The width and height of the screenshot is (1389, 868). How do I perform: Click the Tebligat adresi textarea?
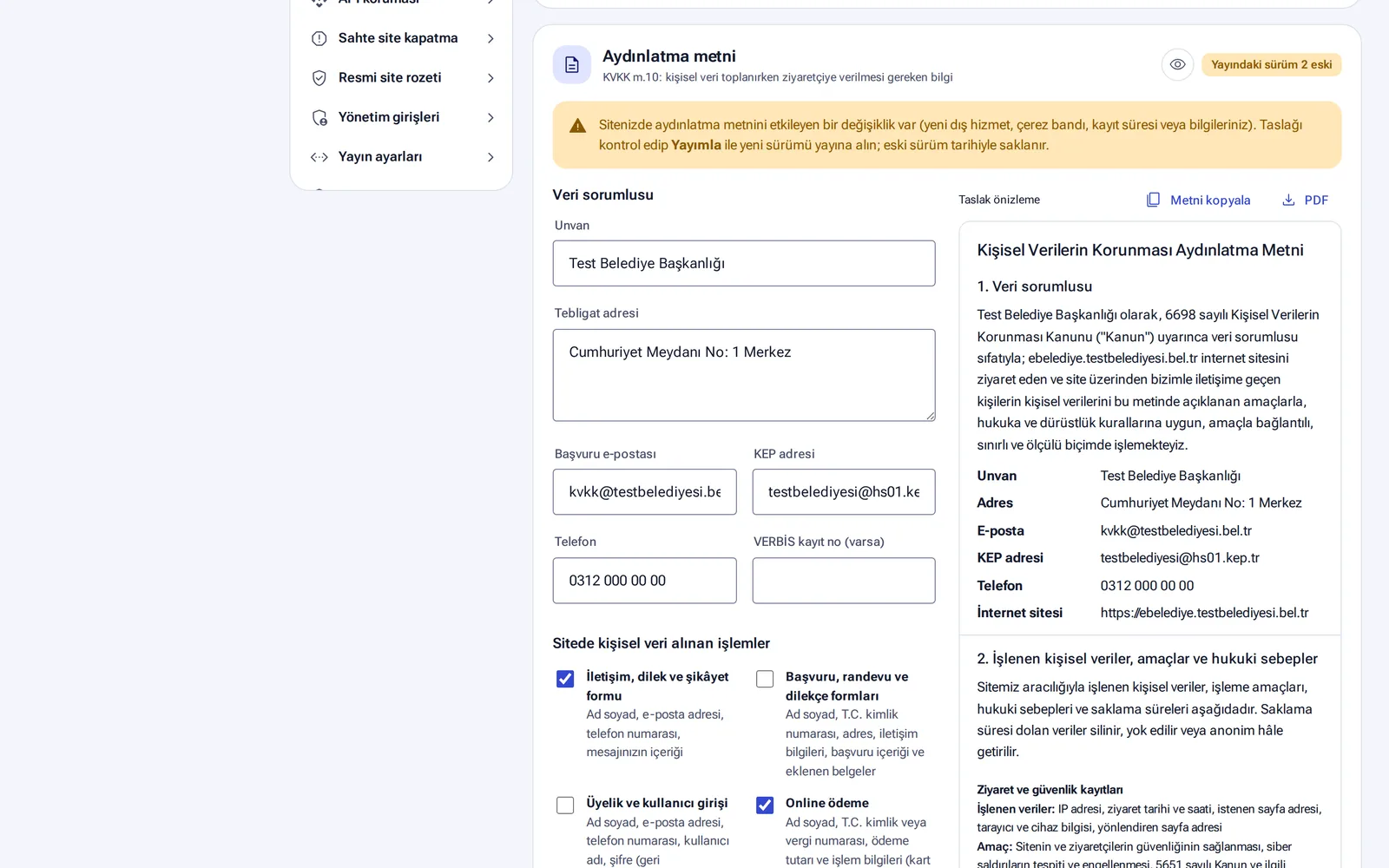[x=744, y=375]
